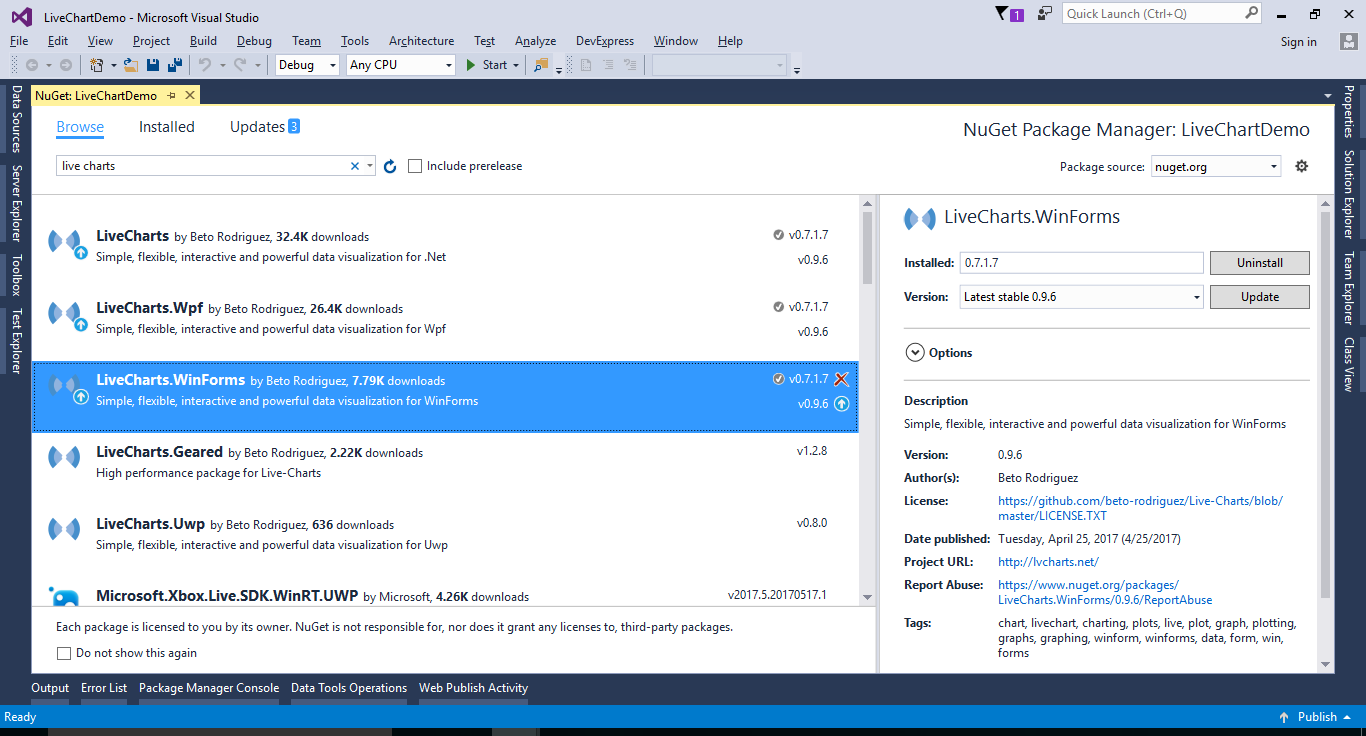Viewport: 1366px width, 736px height.
Task: Pin the NuGet LiveChartDemo tab
Action: (171, 95)
